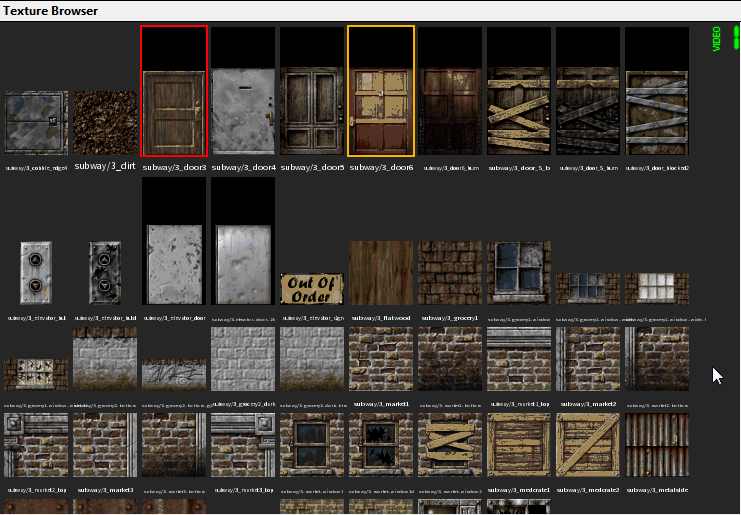Select the subway/3_market3 brick with right pipe
Screen dimensions: 741x515
(x=105, y=445)
